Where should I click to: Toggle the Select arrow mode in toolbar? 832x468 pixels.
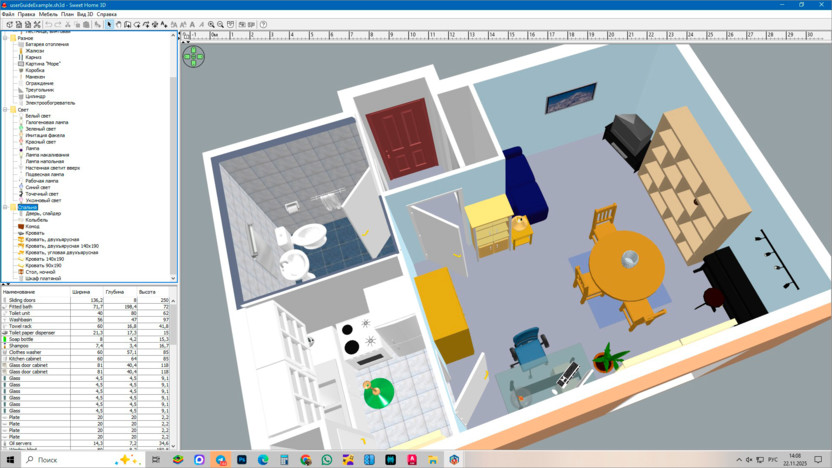(109, 24)
